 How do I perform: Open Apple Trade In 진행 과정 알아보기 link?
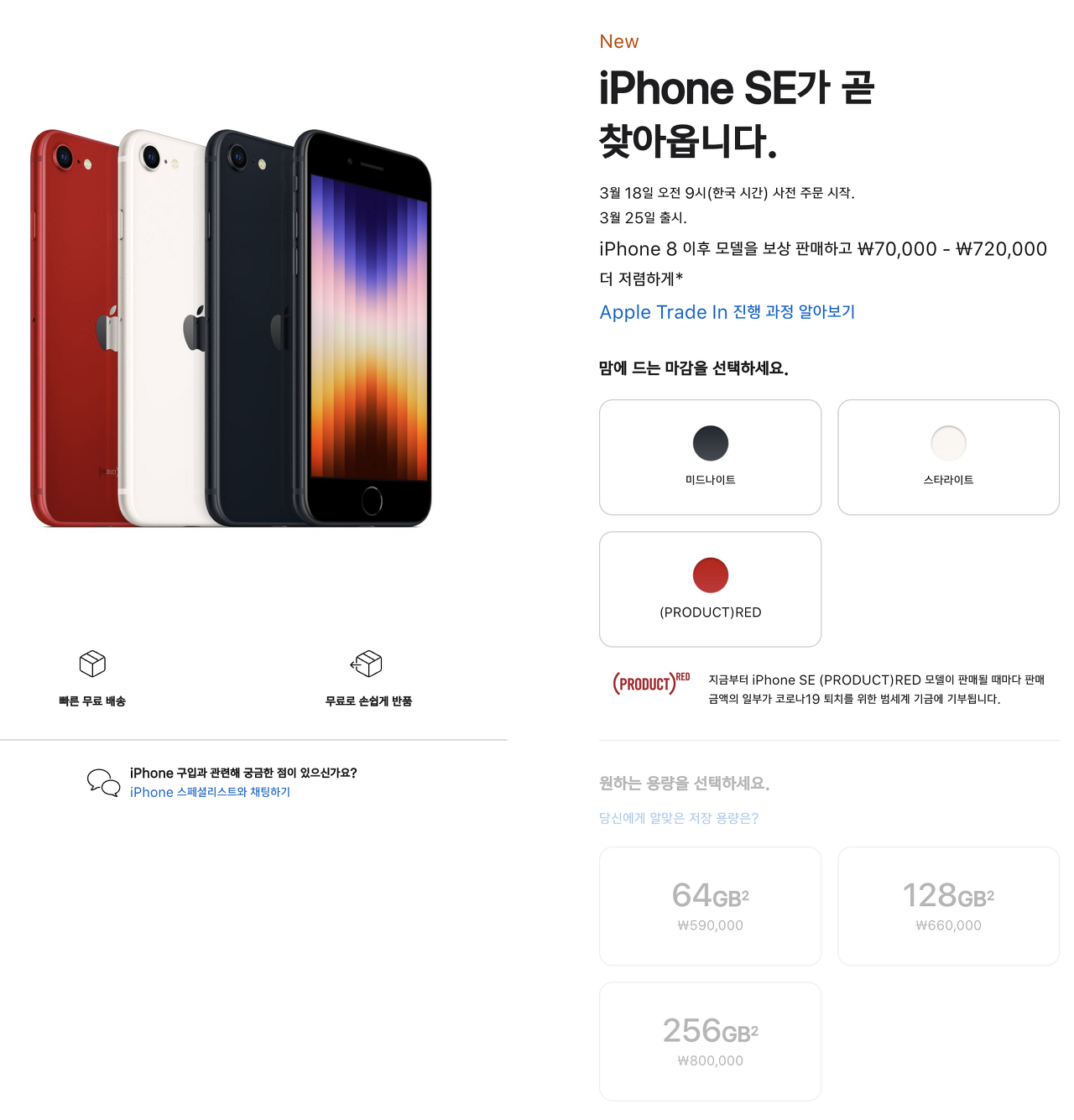click(727, 312)
